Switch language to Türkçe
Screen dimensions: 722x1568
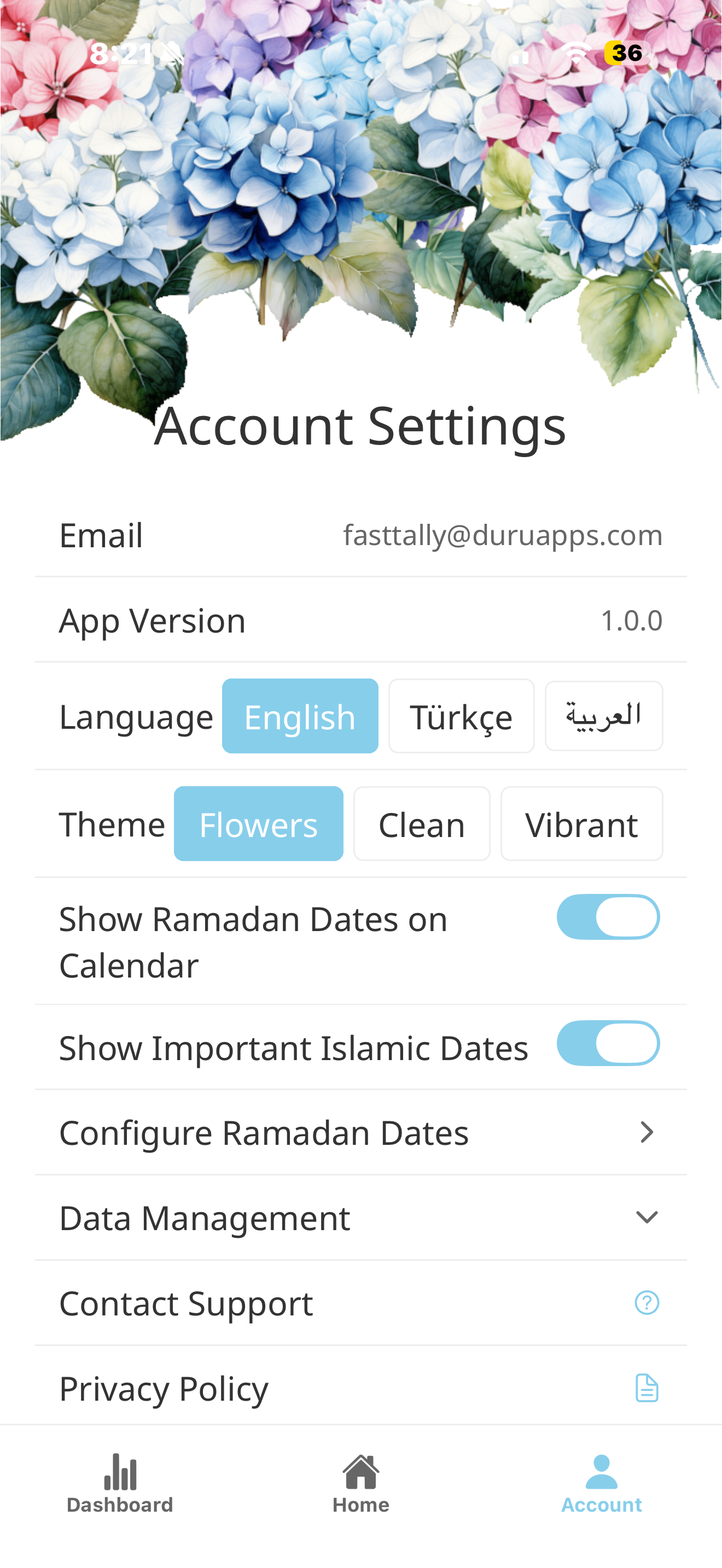click(x=461, y=716)
